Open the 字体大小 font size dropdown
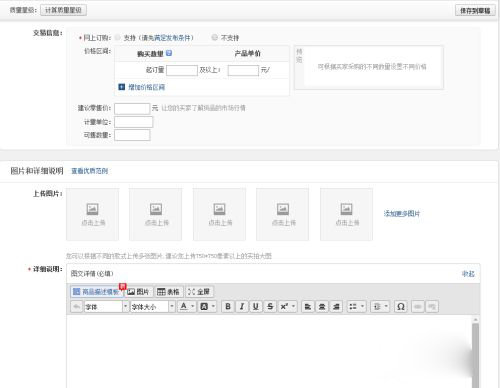 pos(152,307)
